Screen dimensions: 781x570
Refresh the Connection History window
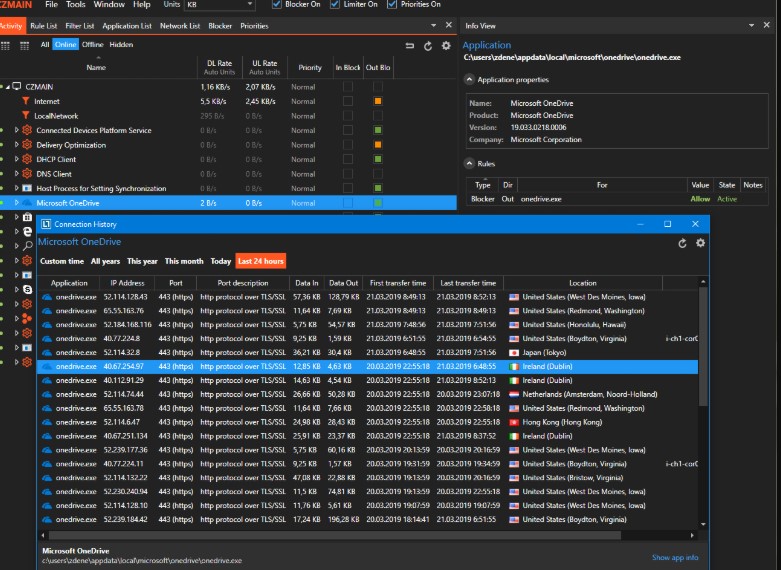[683, 243]
